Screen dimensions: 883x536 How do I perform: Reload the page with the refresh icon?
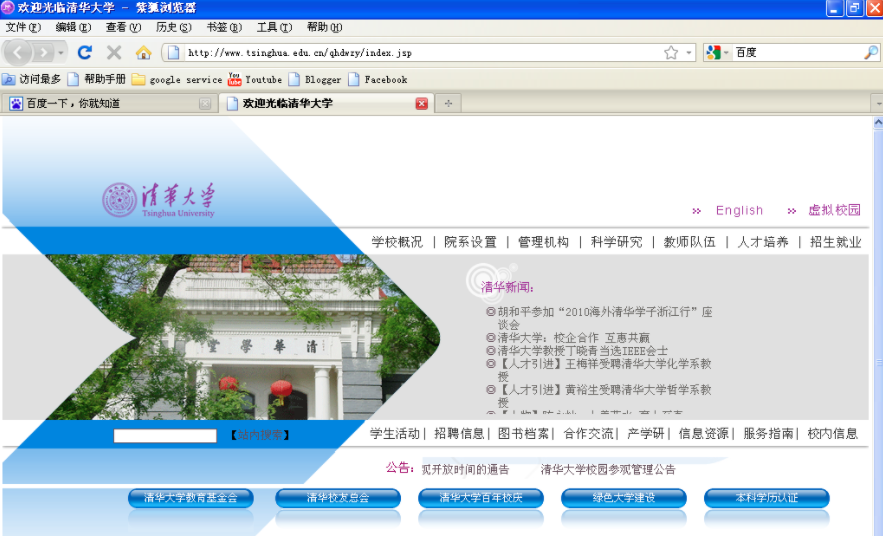84,52
